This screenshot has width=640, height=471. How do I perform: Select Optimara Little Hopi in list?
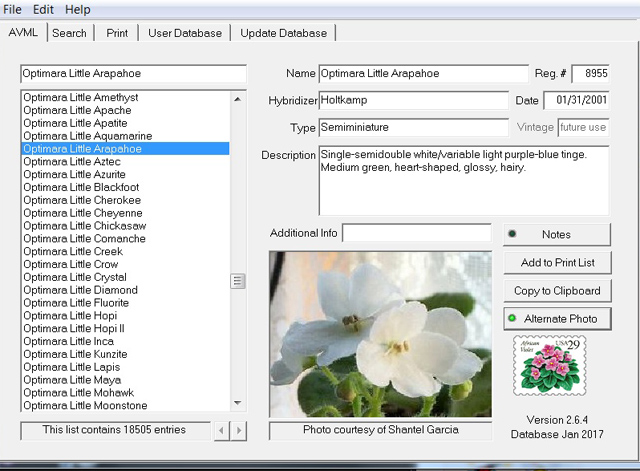point(125,316)
